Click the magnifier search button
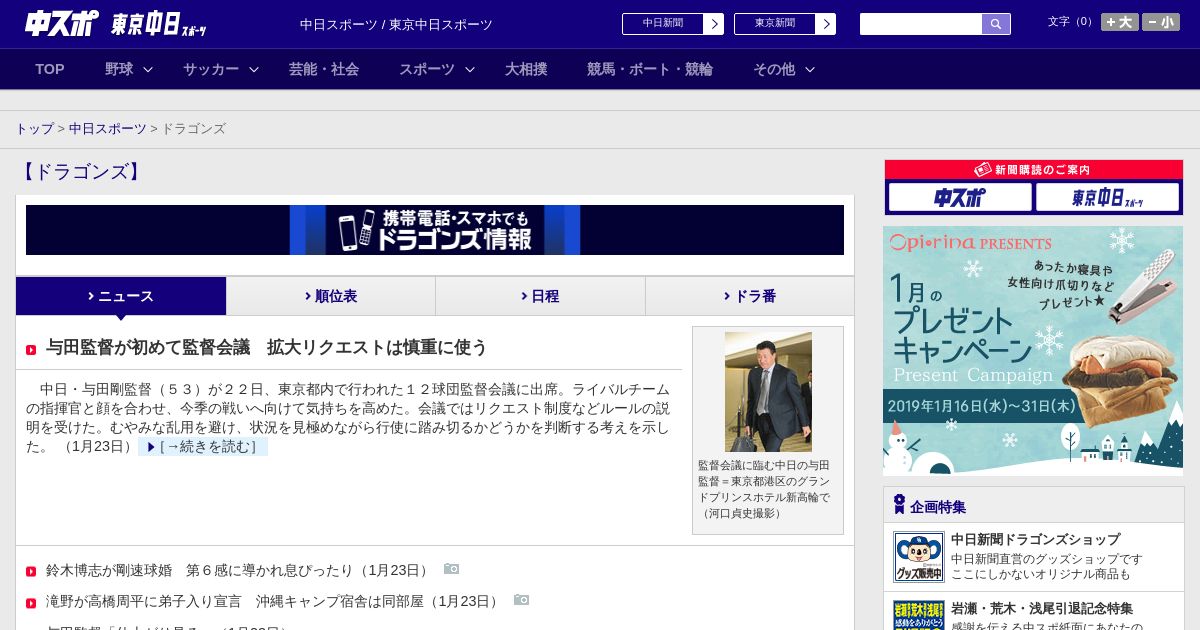Viewport: 1200px width, 630px height. 996,24
